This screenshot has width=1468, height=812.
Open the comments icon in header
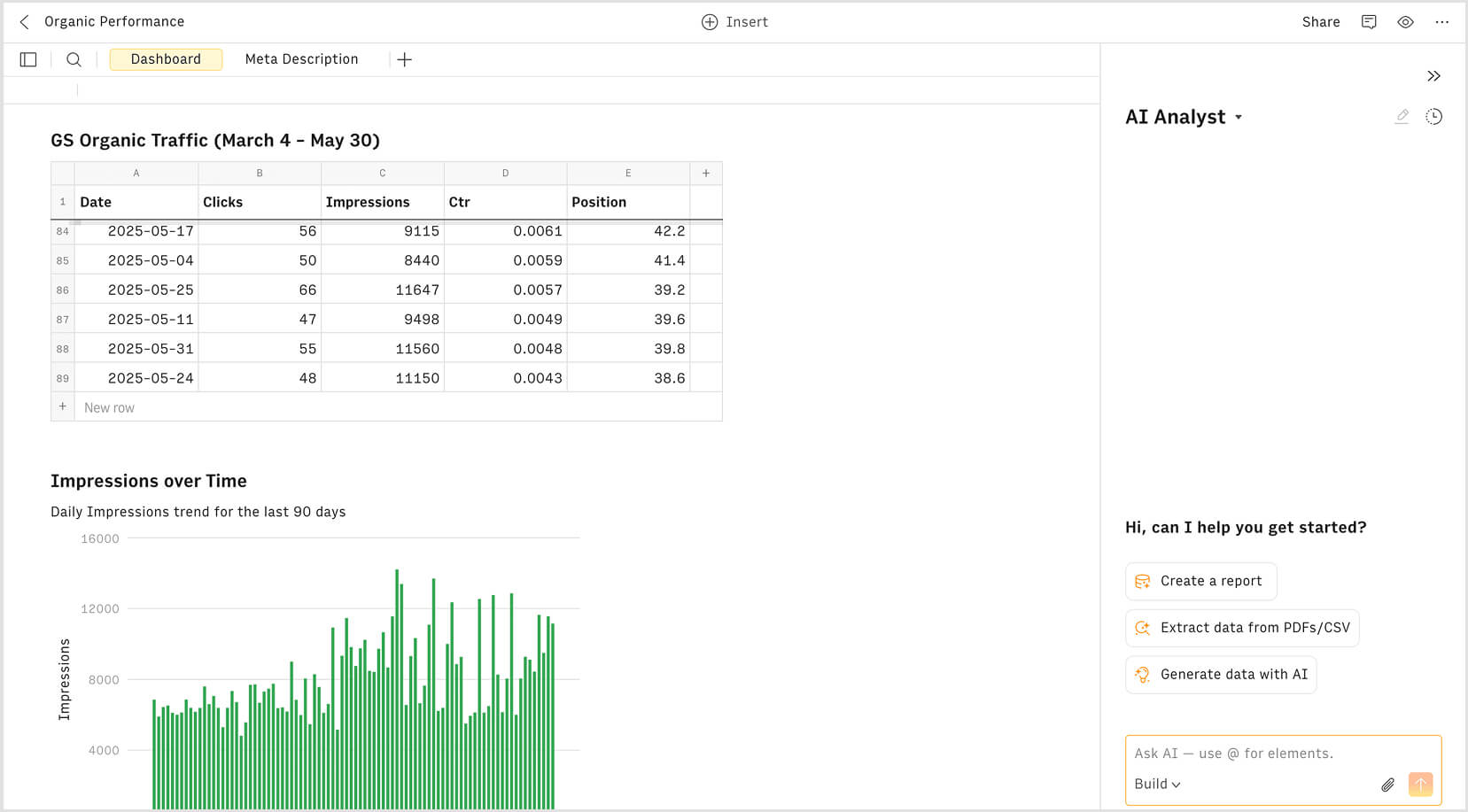click(1369, 22)
